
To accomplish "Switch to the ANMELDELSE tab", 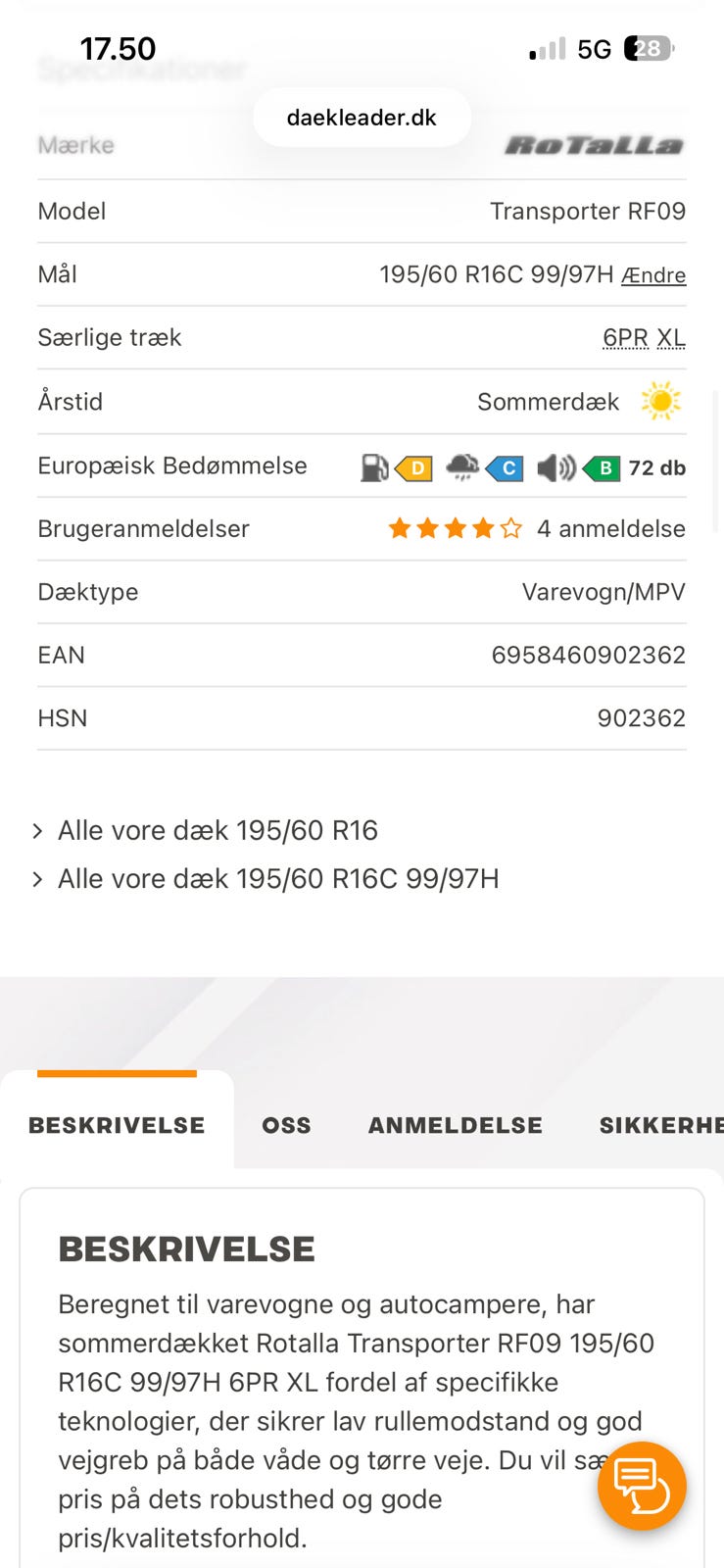I will tap(455, 1125).
